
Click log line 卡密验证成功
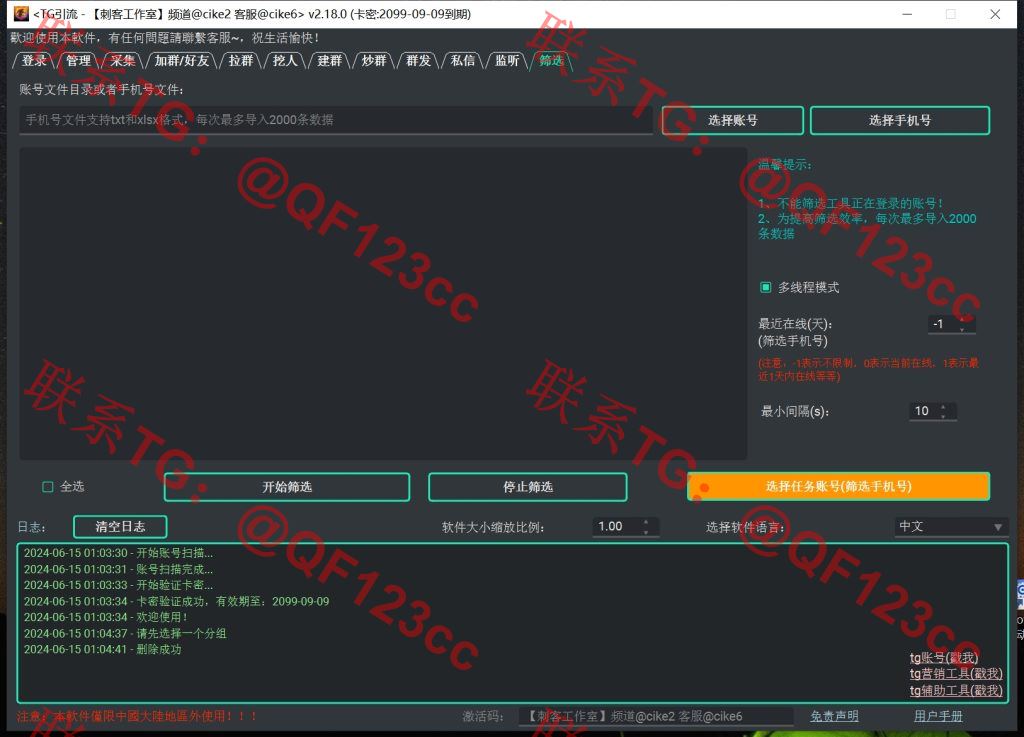pyautogui.click(x=176, y=601)
